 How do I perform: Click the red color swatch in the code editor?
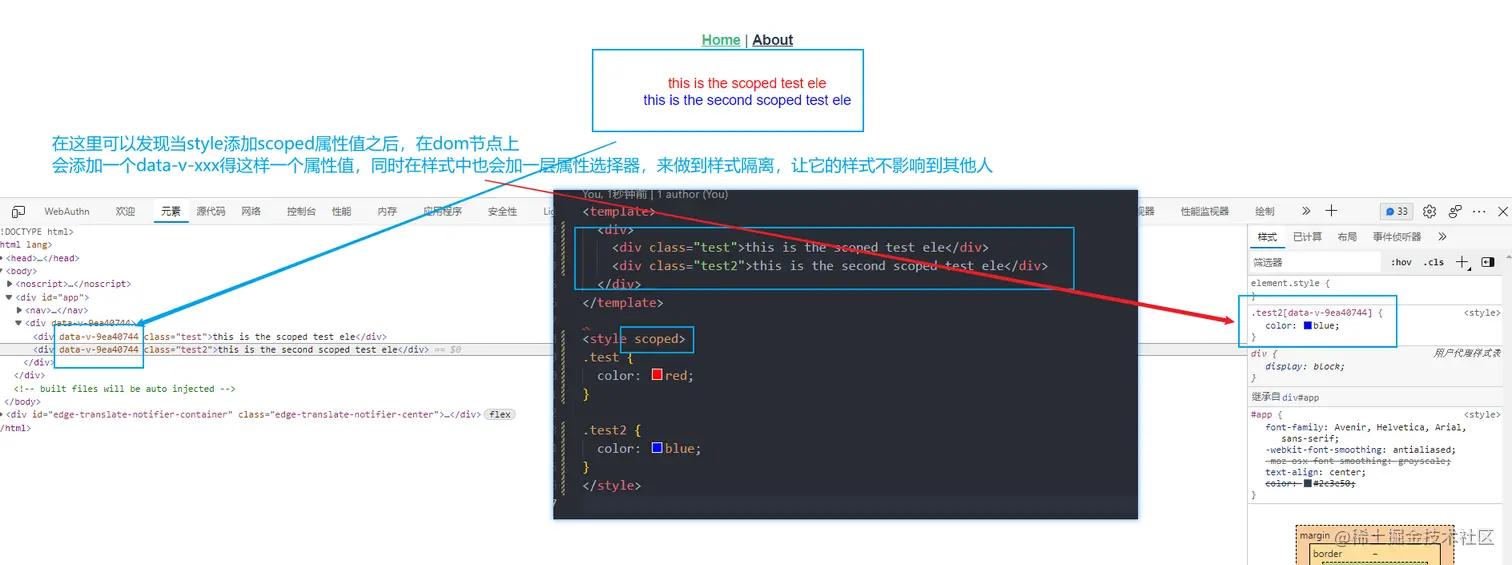(x=657, y=375)
